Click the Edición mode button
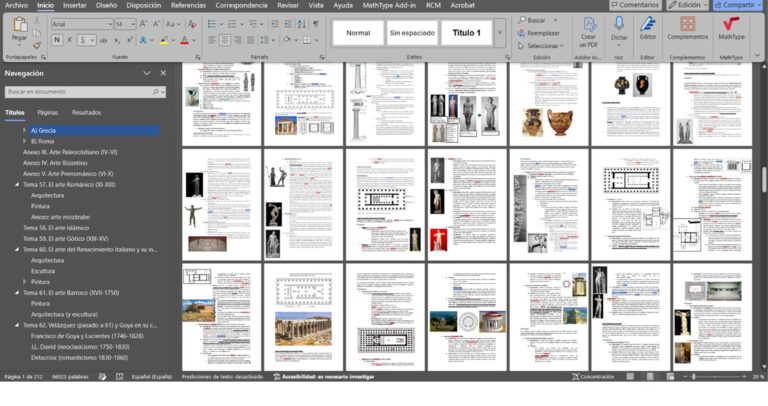Viewport: 768px width, 406px height. pyautogui.click(x=688, y=5)
